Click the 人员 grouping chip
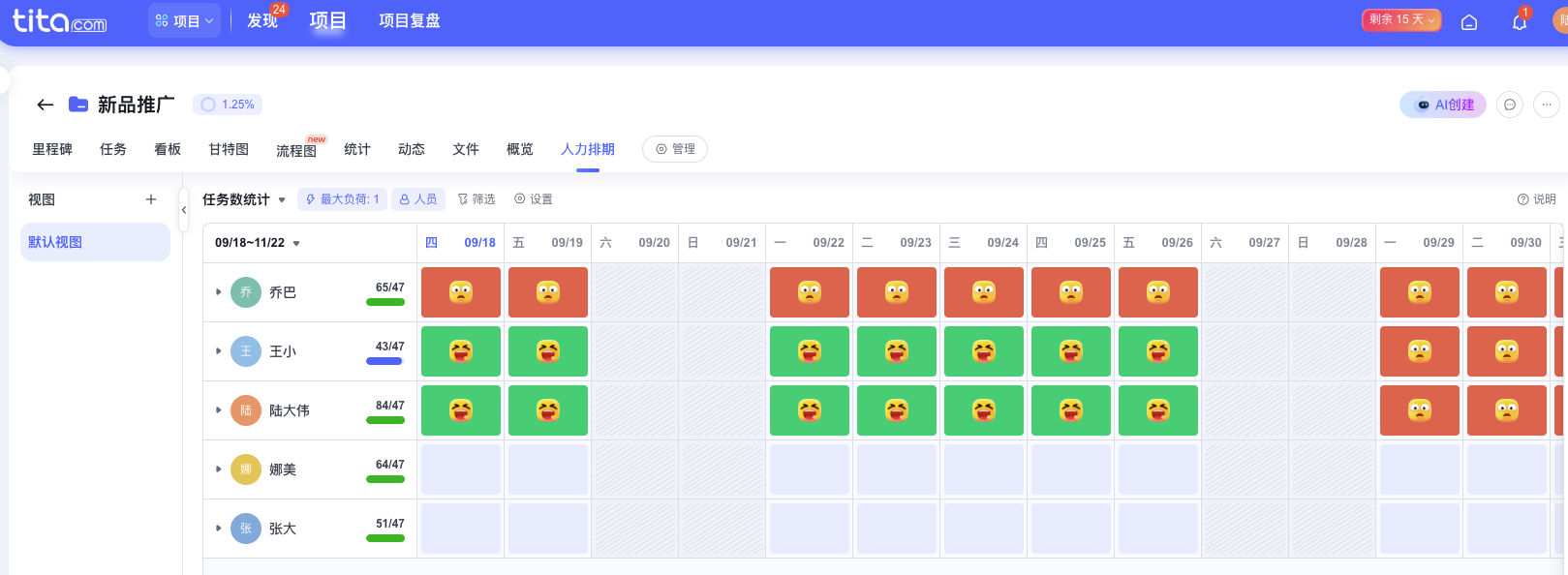1568x575 pixels. coord(418,199)
